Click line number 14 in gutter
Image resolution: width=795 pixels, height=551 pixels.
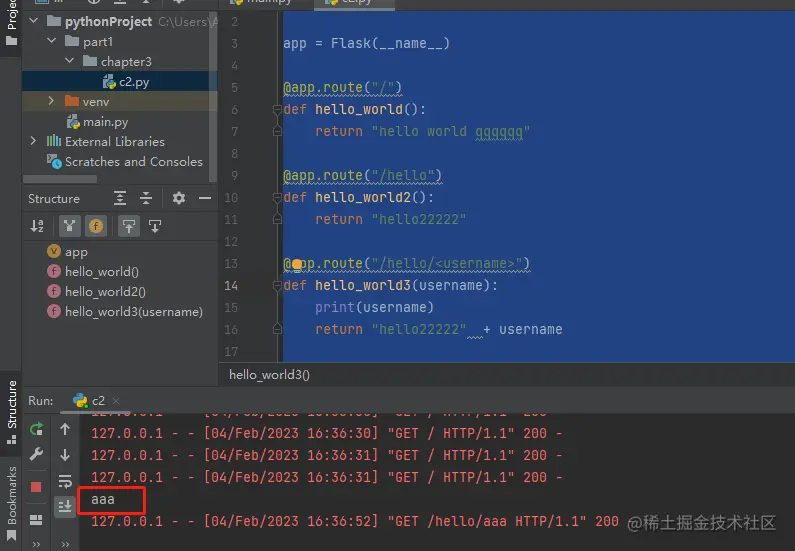[x=231, y=285]
